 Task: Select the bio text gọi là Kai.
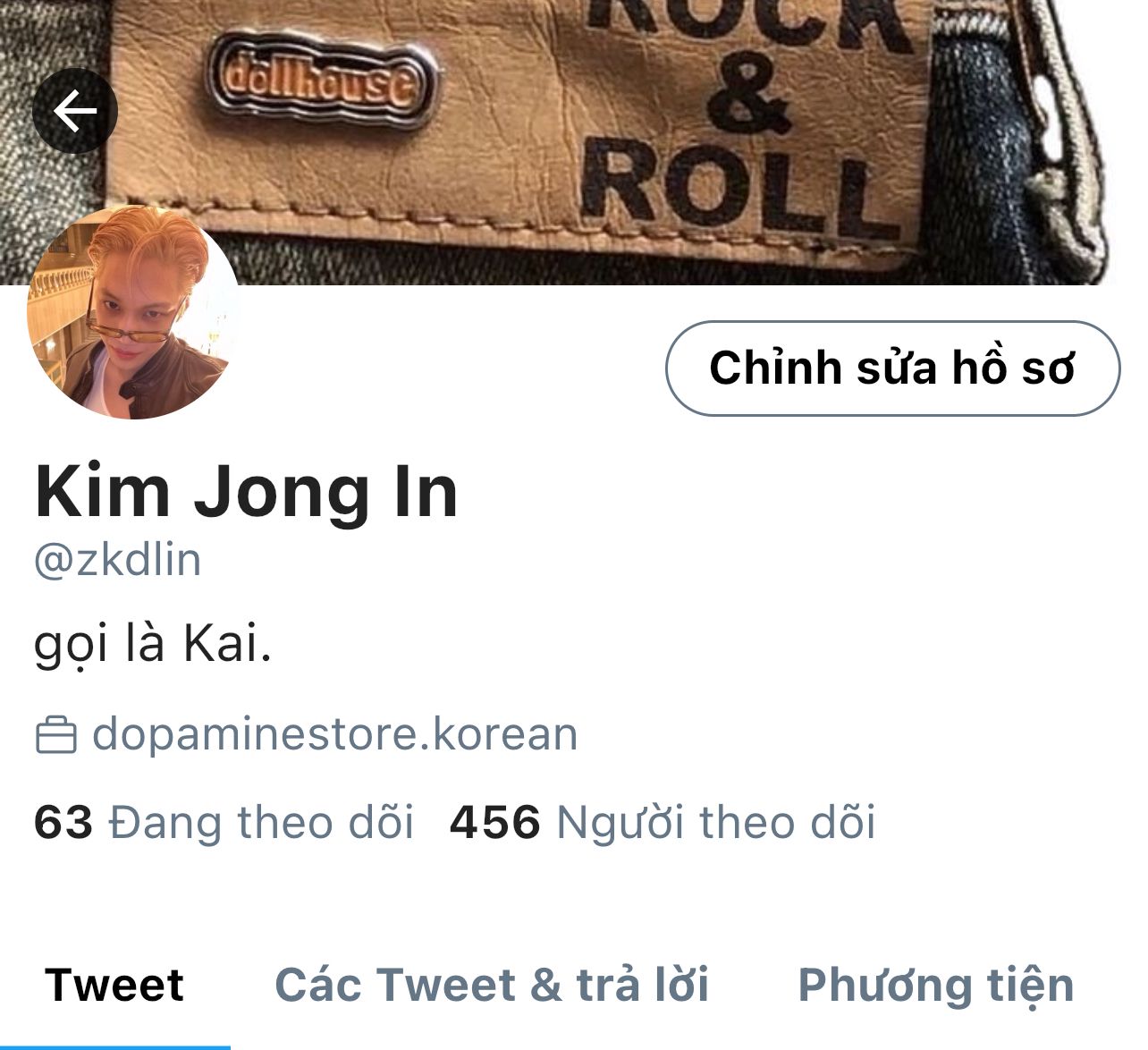[153, 644]
